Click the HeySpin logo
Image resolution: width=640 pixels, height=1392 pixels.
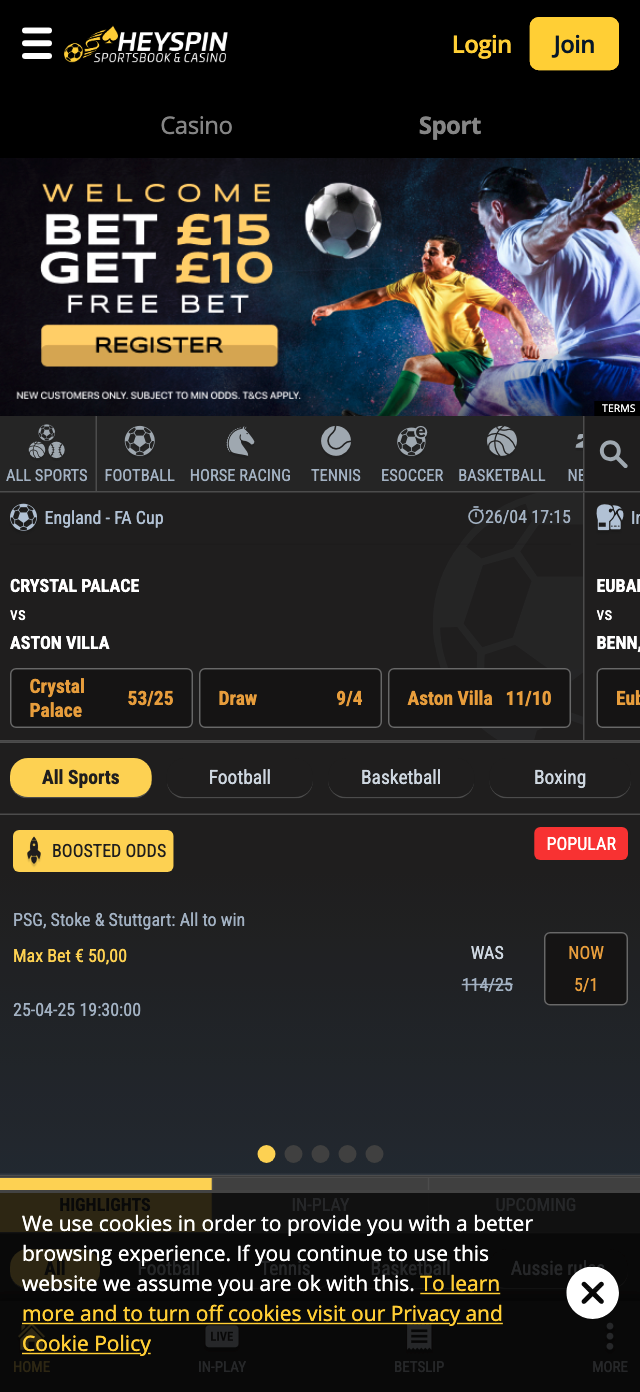point(147,45)
